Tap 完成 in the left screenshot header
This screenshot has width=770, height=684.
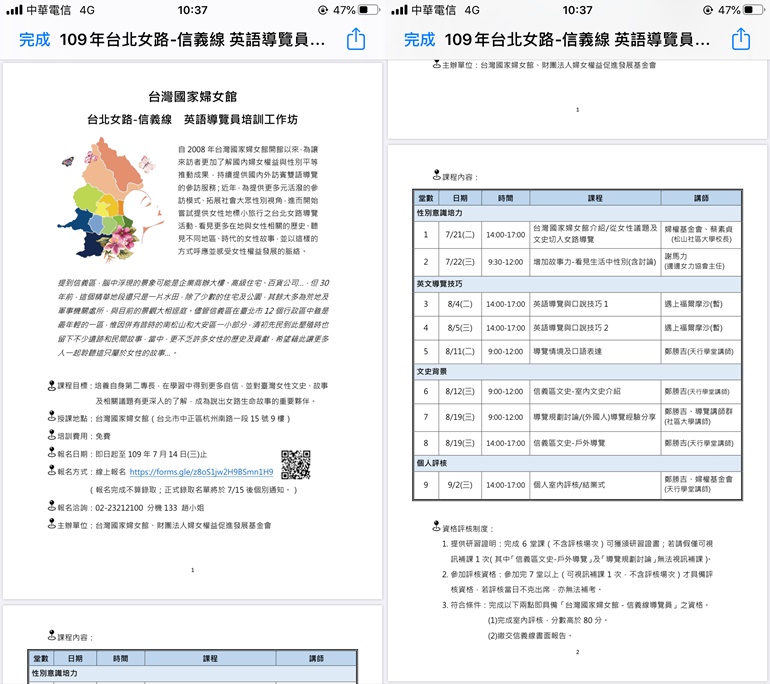click(x=34, y=39)
